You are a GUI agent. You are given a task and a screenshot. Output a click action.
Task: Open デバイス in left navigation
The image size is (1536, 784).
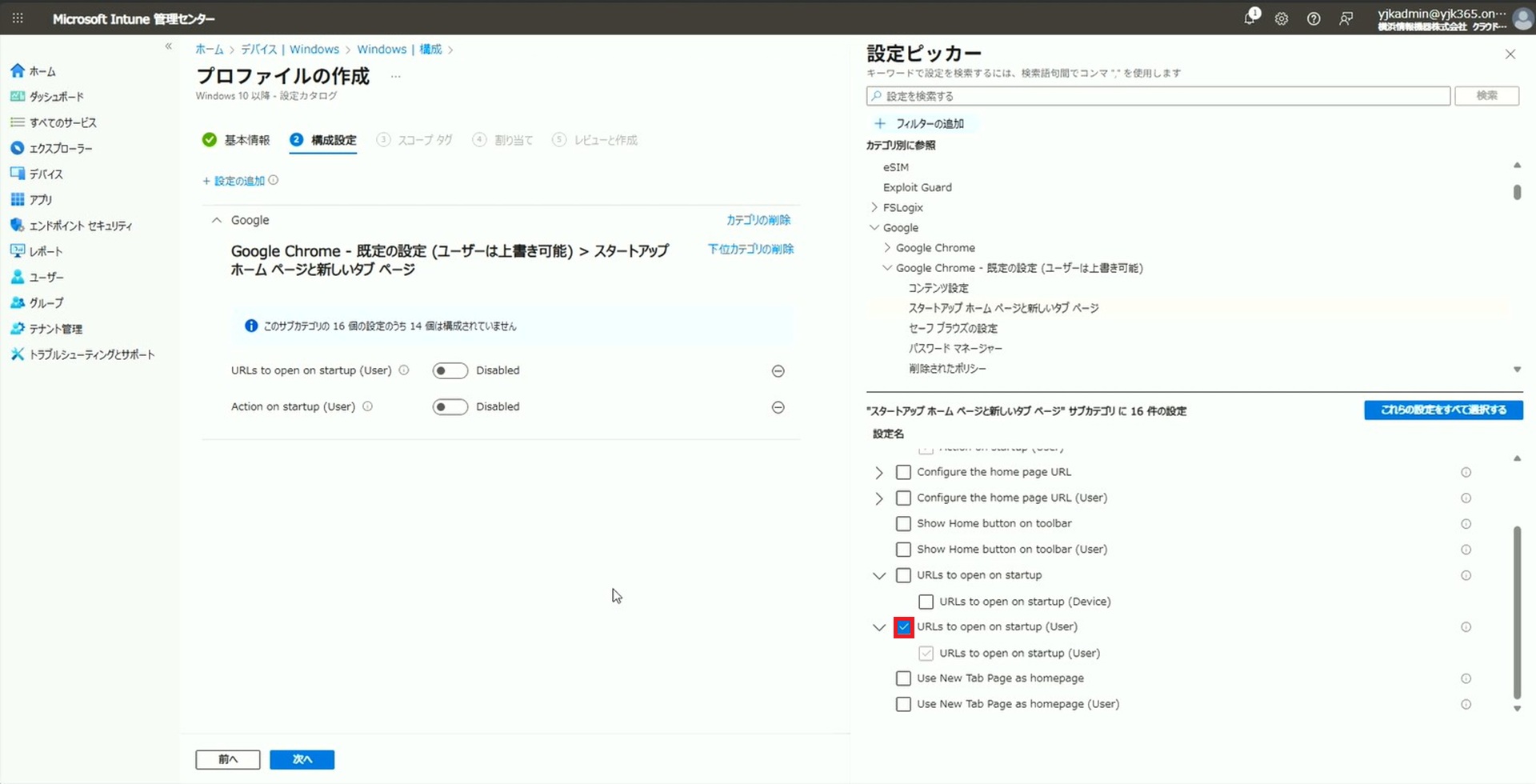click(46, 174)
